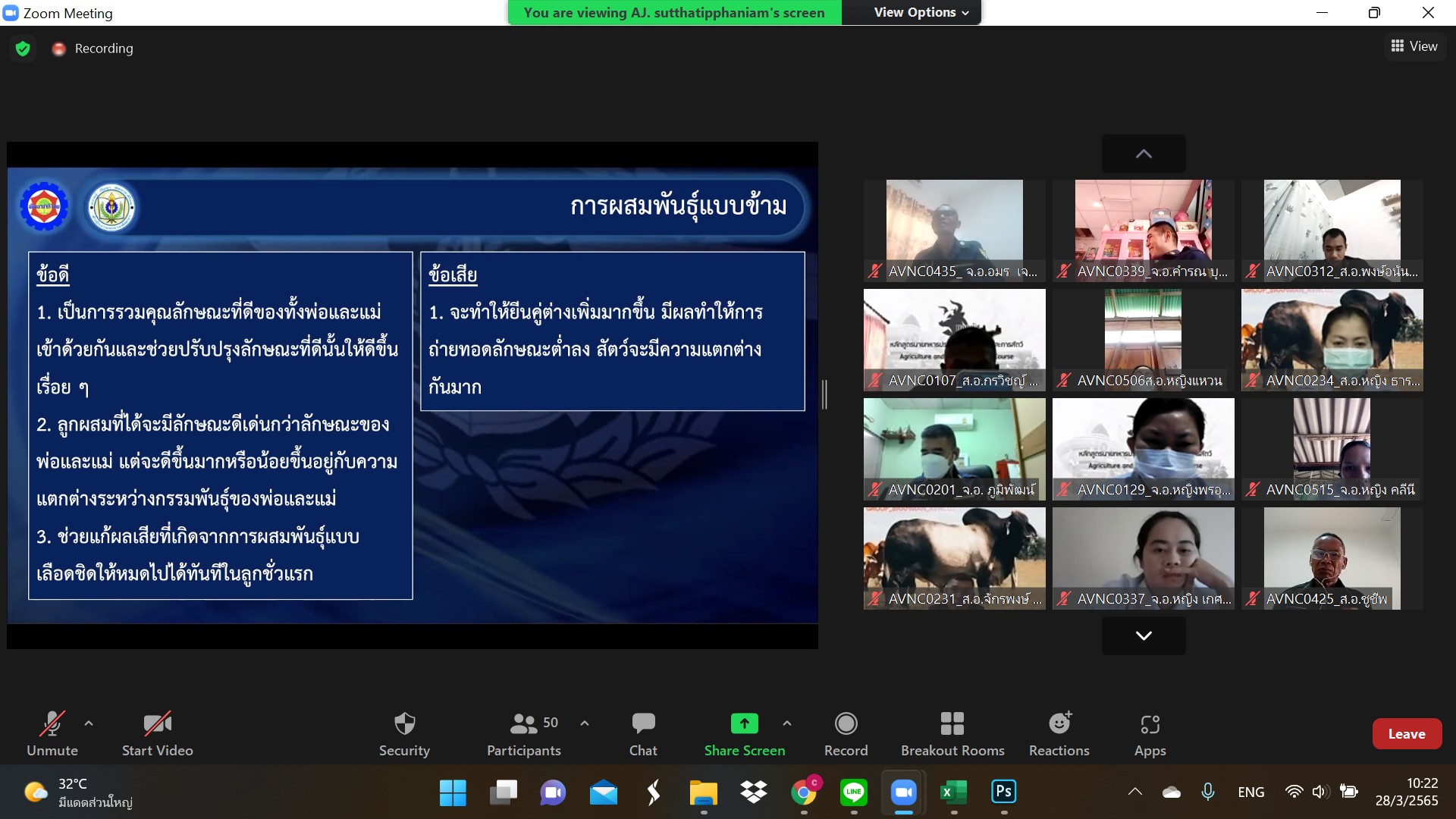
Task: Click the green Share Screen icon
Action: (x=744, y=723)
